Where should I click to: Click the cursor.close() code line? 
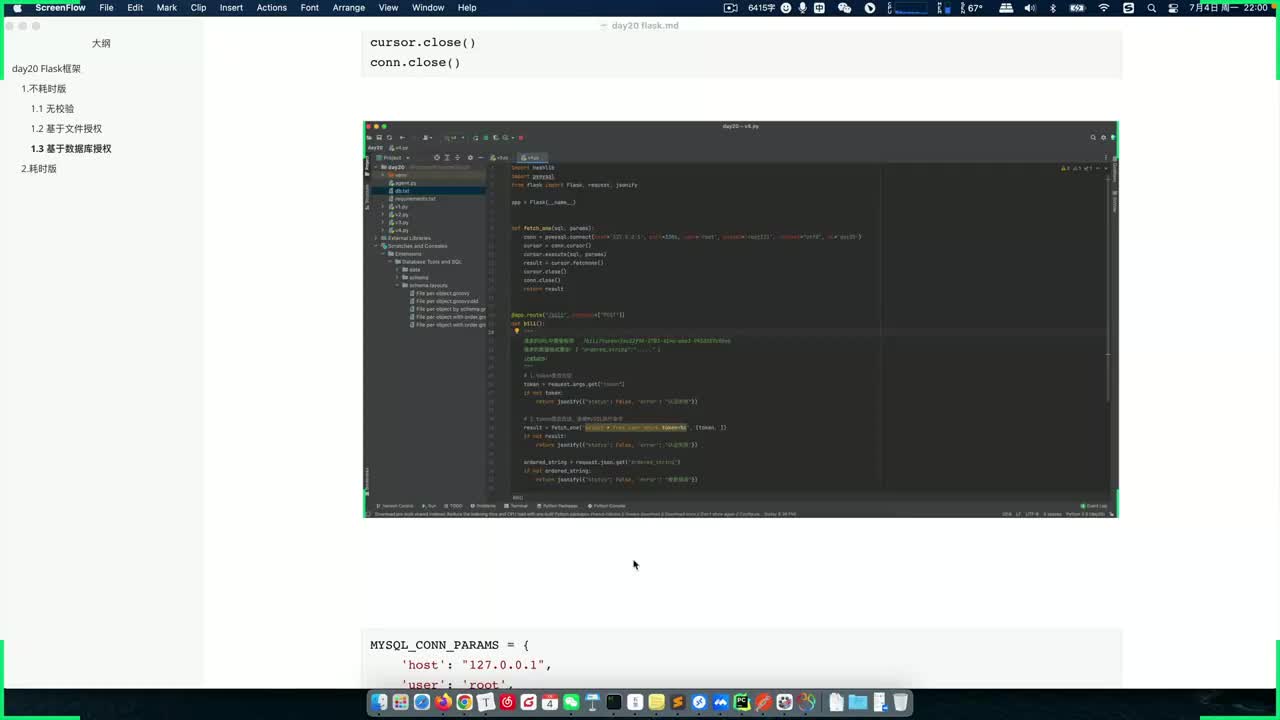pyautogui.click(x=423, y=42)
